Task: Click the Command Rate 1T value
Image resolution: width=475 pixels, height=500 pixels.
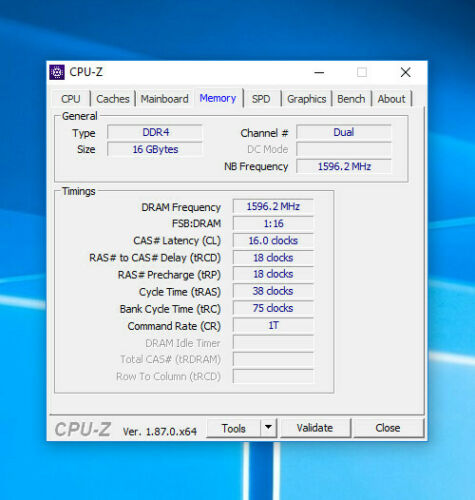Action: pos(273,325)
